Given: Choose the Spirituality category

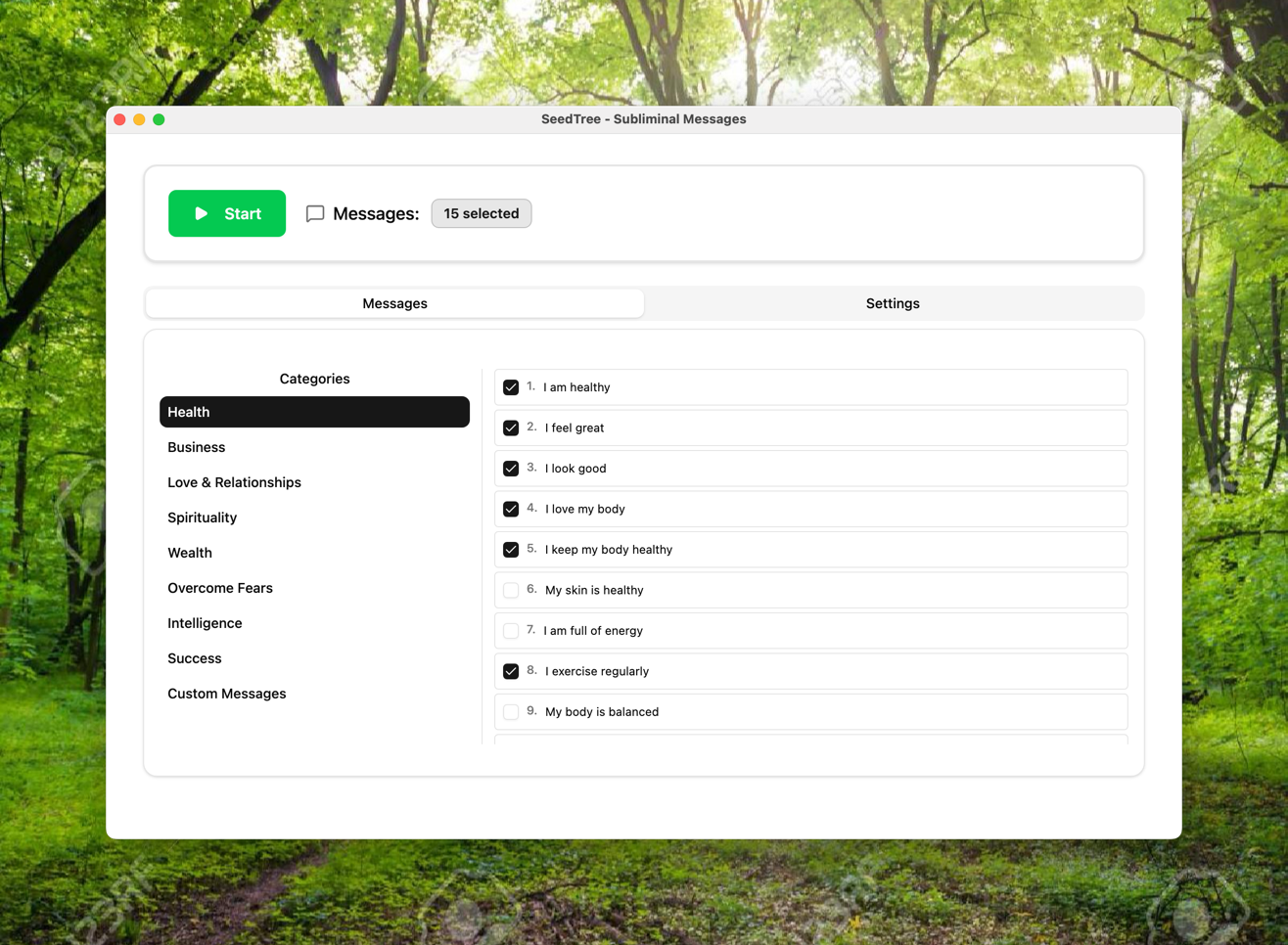Looking at the screenshot, I should (x=203, y=517).
